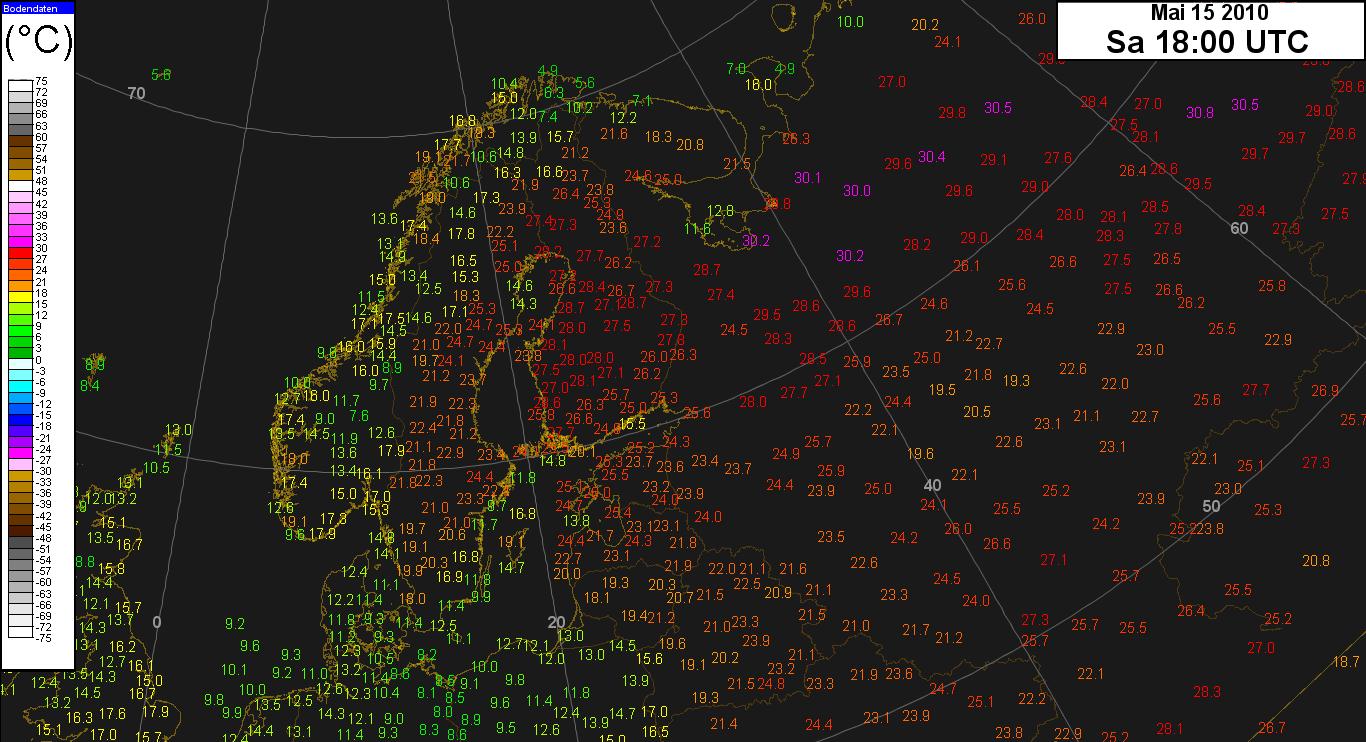This screenshot has width=1366, height=742.
Task: Select the gray 60 grid label
Action: (x=1239, y=227)
